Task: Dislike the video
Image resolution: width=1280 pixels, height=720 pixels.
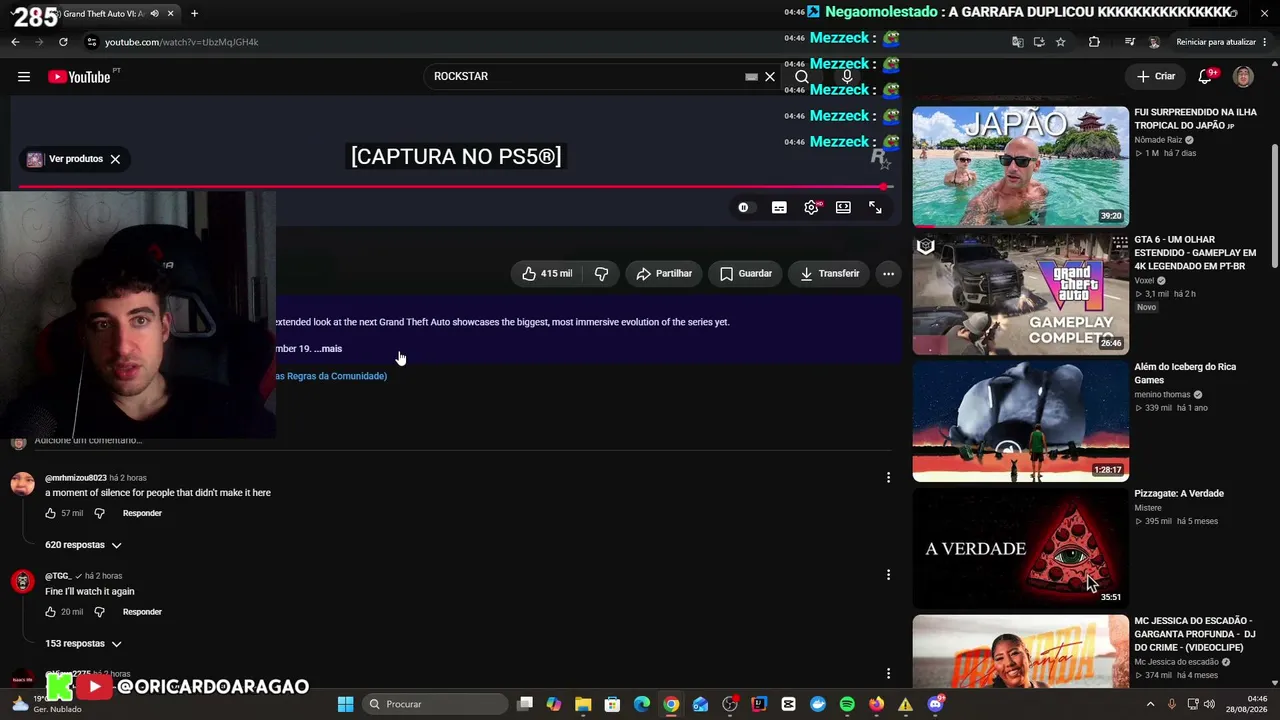Action: [x=601, y=273]
